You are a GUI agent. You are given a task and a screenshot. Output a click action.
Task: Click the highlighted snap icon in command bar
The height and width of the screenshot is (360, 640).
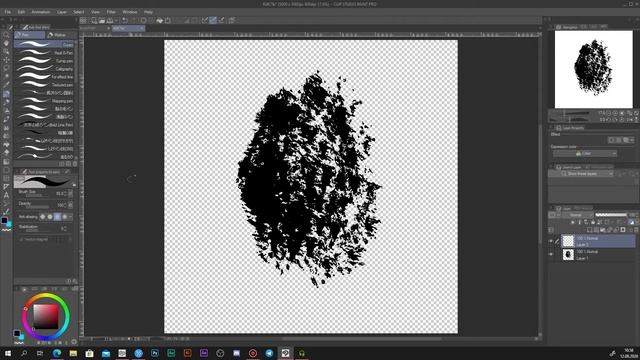pyautogui.click(x=213, y=20)
